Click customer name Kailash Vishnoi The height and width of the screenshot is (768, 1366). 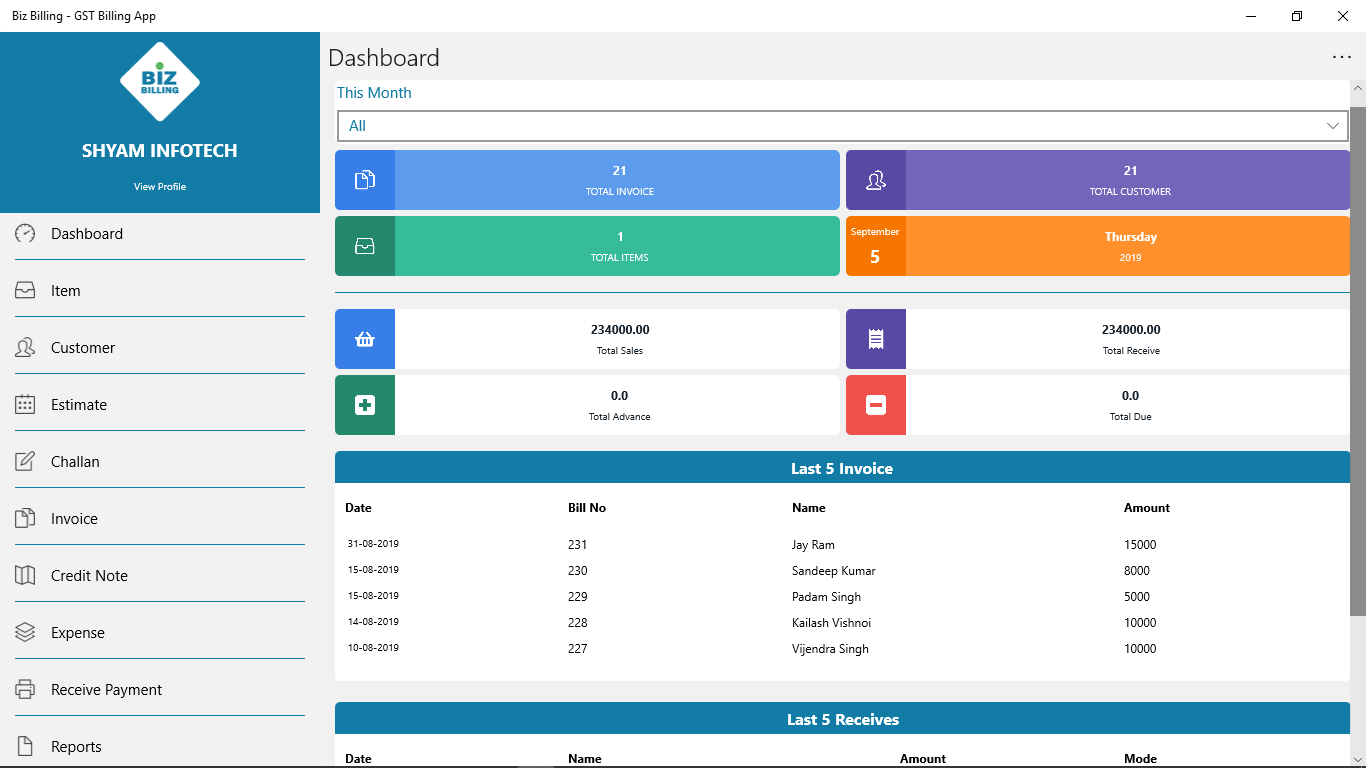(x=831, y=623)
